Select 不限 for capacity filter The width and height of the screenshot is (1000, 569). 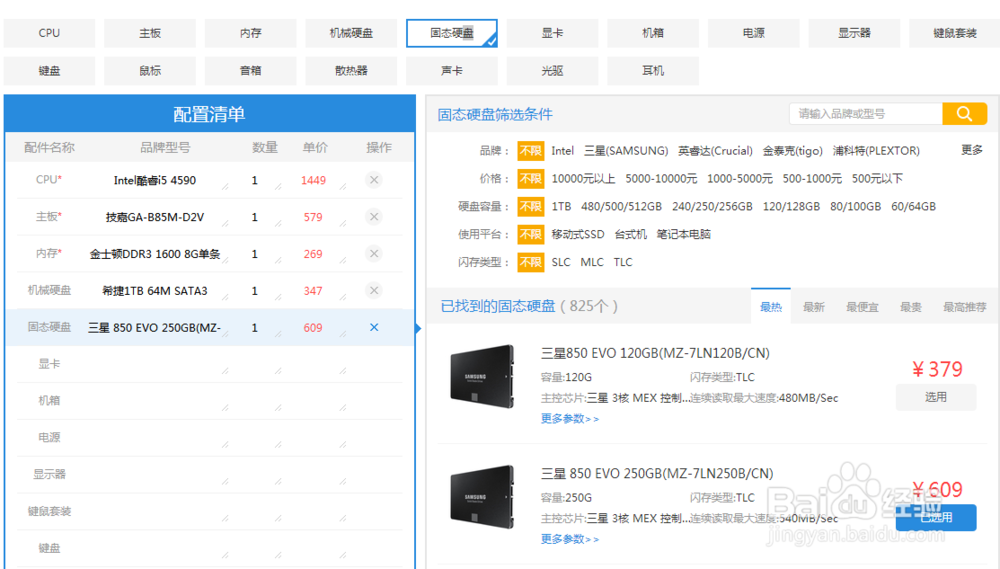point(531,207)
